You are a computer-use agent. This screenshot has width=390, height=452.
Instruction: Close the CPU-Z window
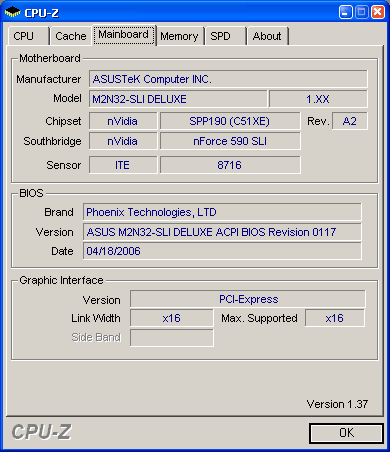coord(378,12)
